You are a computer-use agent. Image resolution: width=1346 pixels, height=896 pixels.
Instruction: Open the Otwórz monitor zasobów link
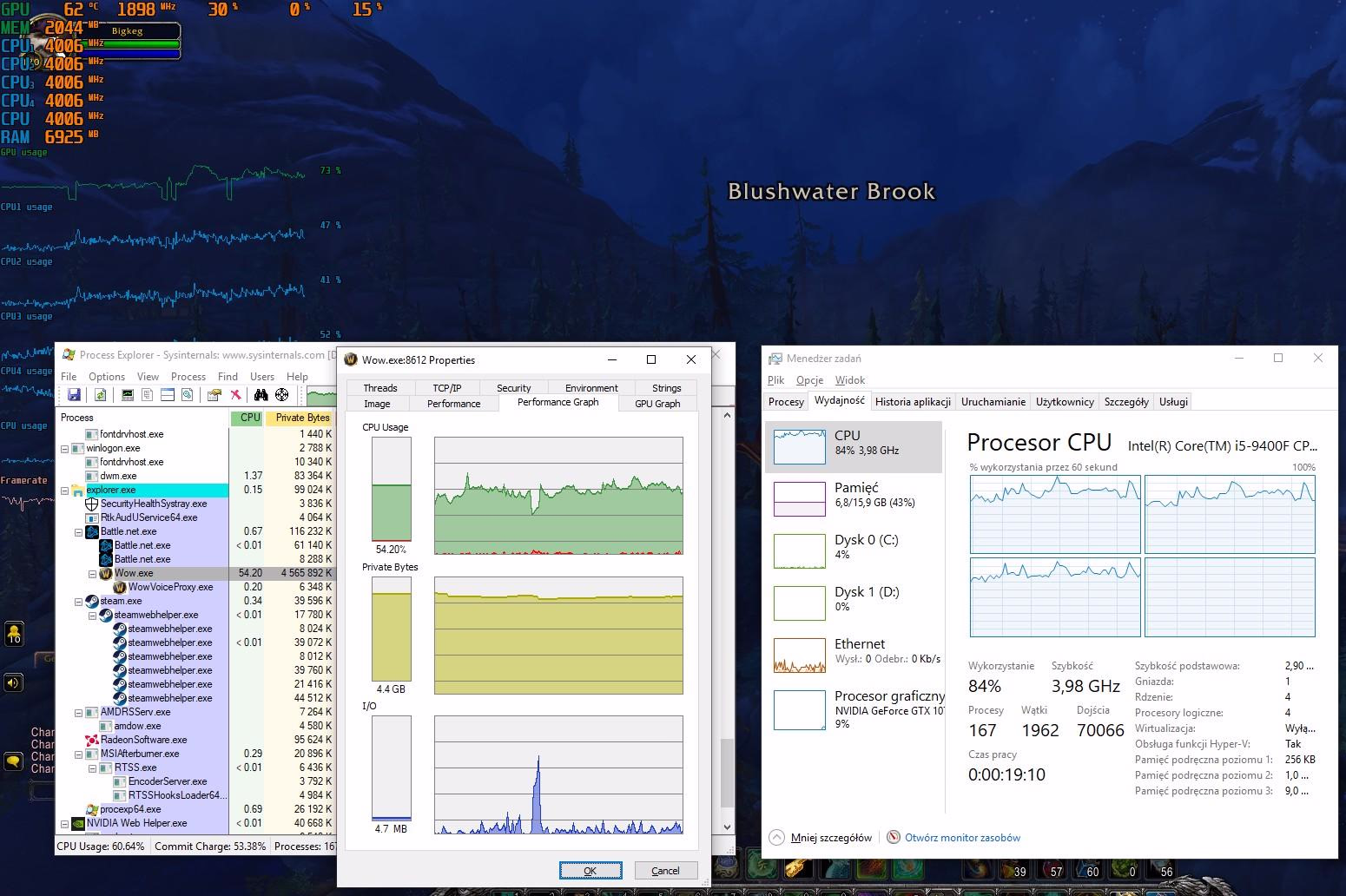[x=961, y=838]
